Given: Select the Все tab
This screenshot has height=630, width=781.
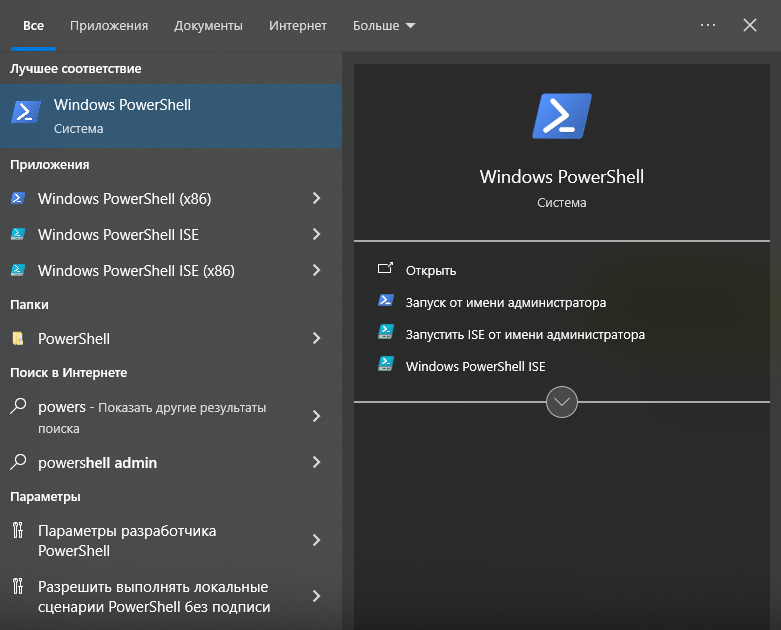Looking at the screenshot, I should point(33,25).
